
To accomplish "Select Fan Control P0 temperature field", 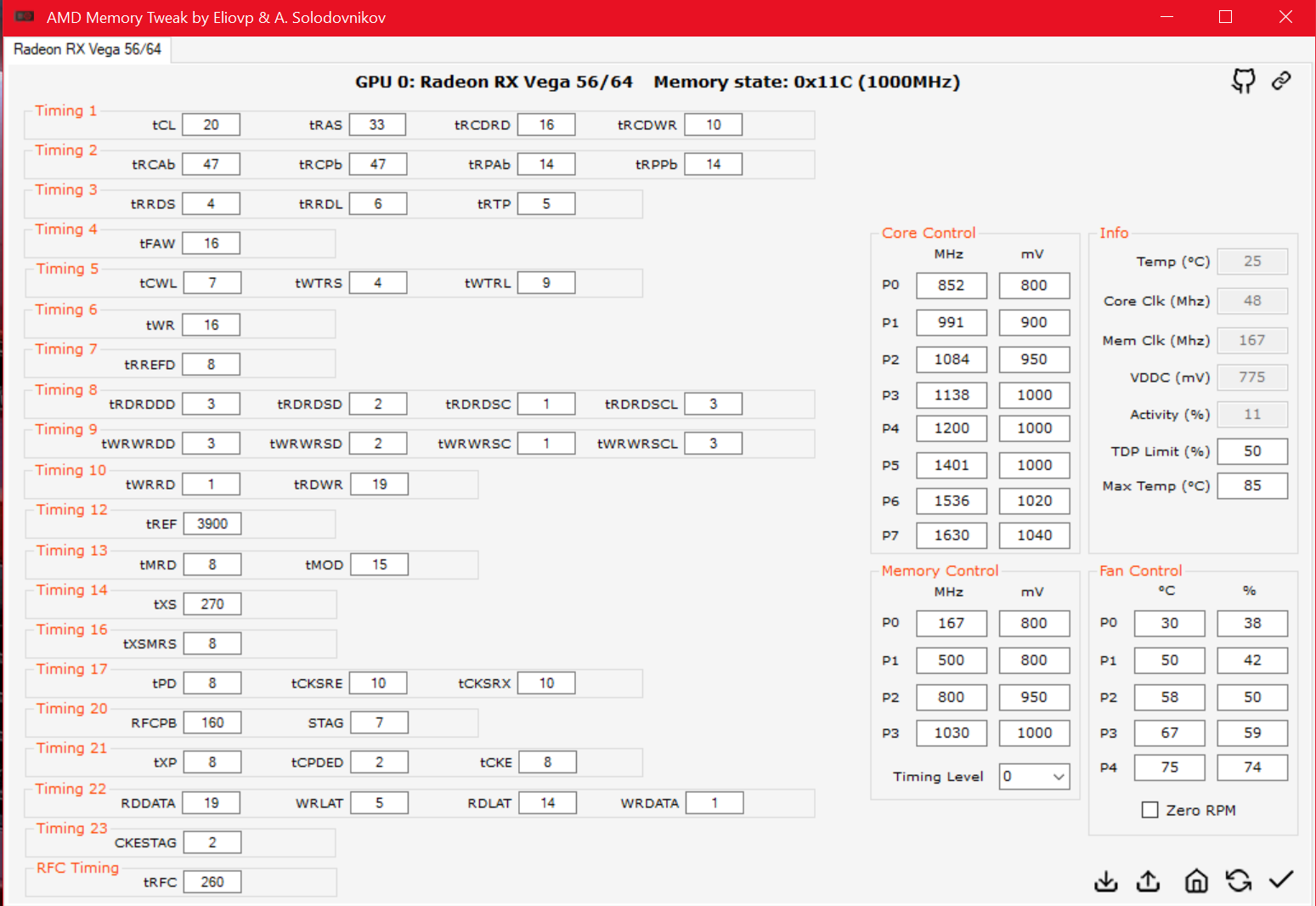I will coord(1169,623).
